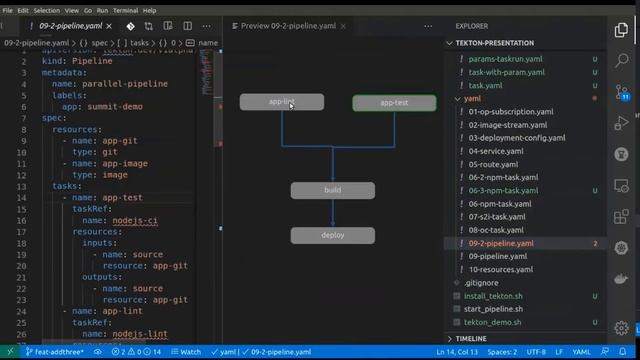Image resolution: width=640 pixels, height=360 pixels.
Task: Open the preview pane more actions ellipsis
Action: [x=428, y=26]
